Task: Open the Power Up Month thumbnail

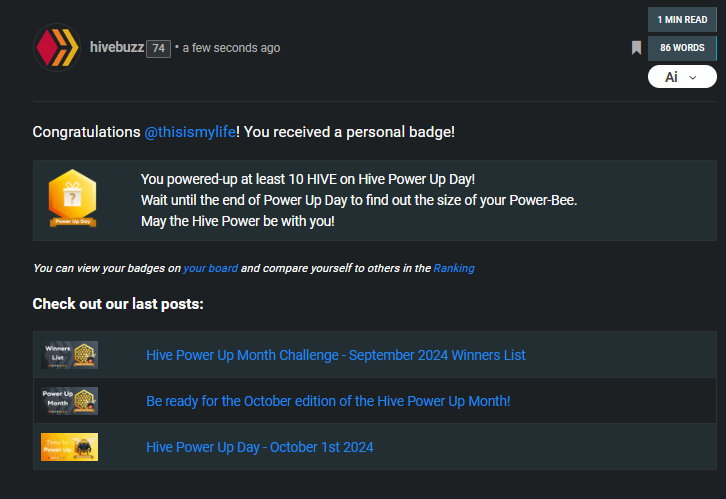Action: click(69, 401)
